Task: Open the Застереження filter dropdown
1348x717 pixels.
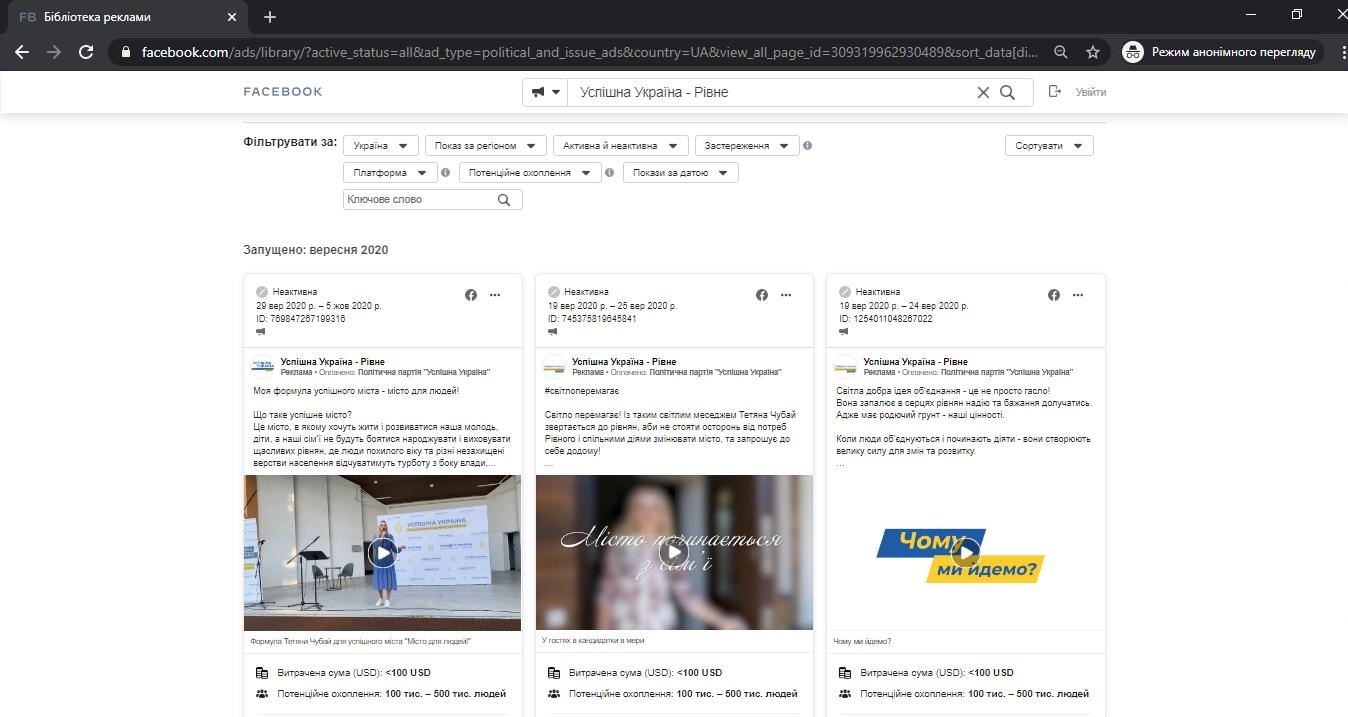Action: coord(747,146)
